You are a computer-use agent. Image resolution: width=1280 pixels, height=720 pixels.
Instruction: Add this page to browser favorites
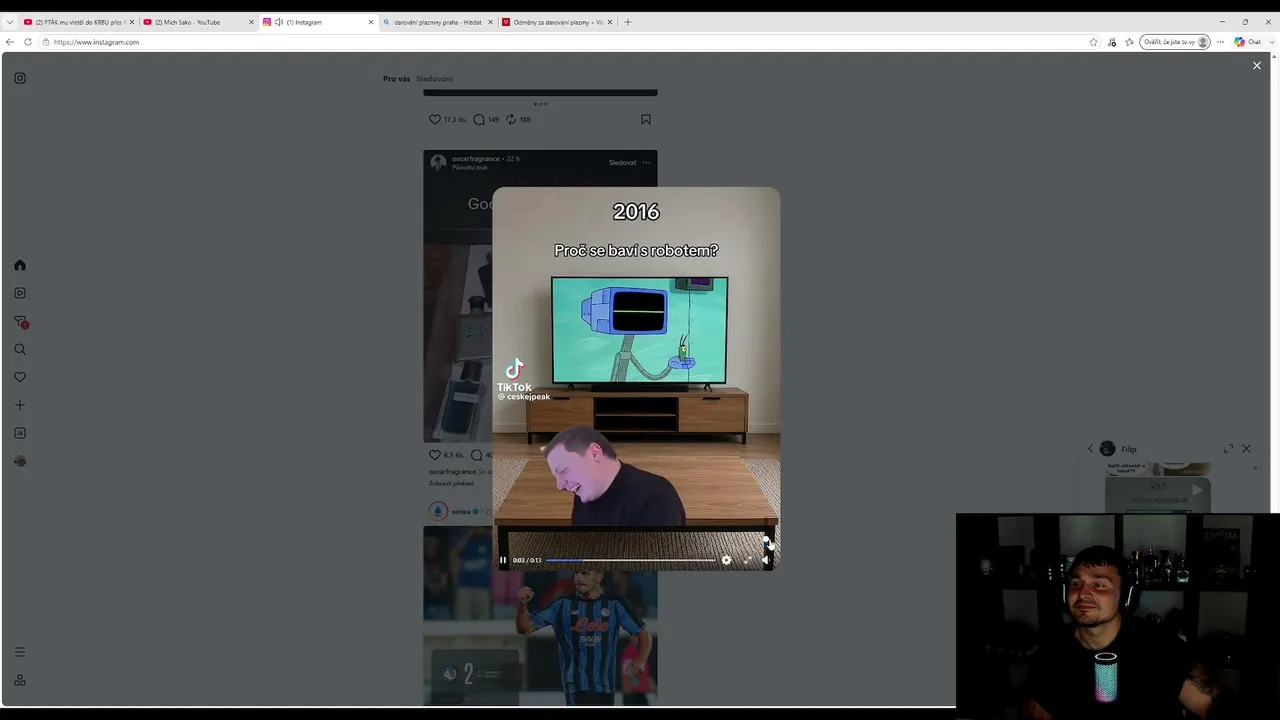(x=1094, y=42)
